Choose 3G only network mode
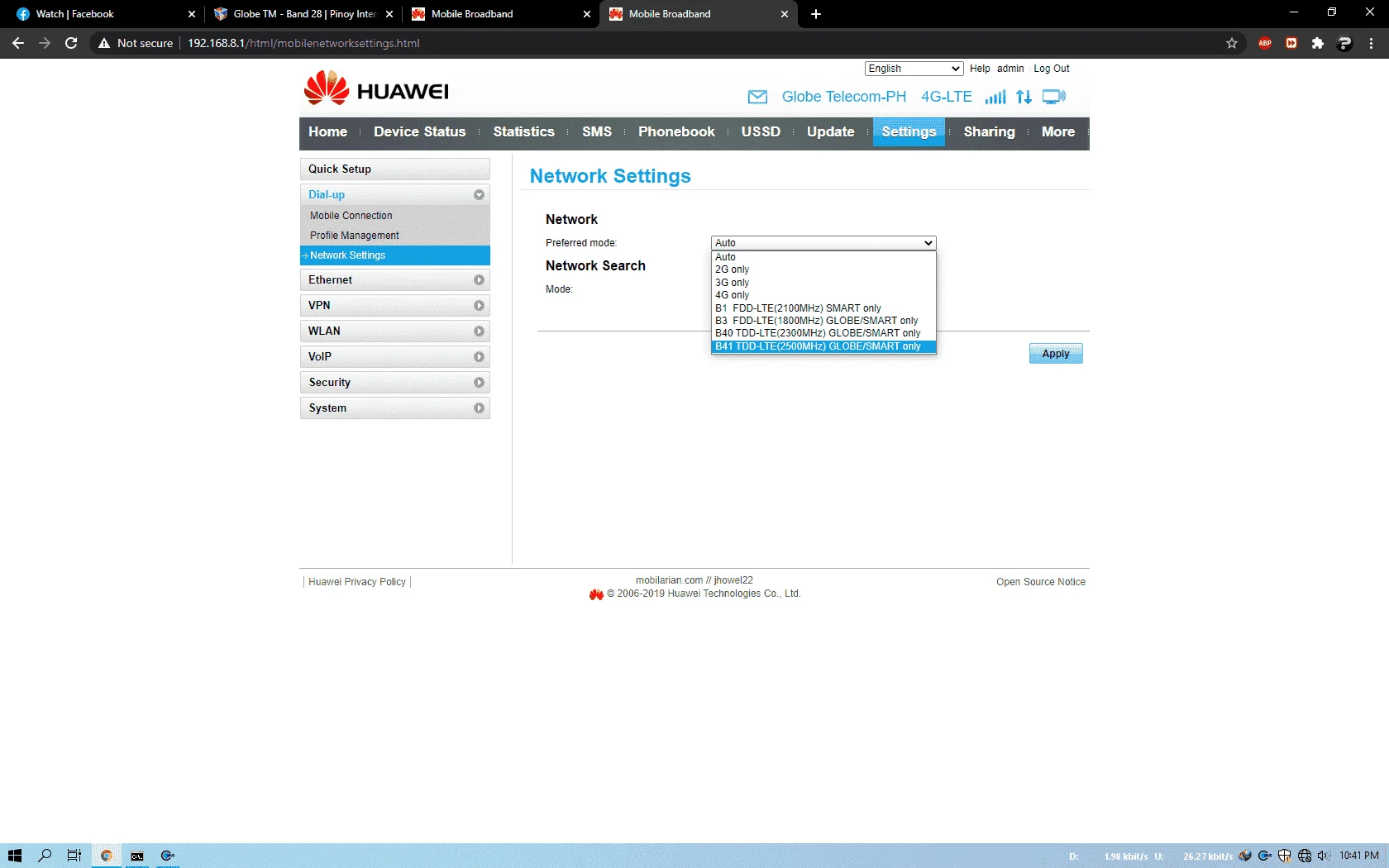The width and height of the screenshot is (1389, 868). pos(823,283)
